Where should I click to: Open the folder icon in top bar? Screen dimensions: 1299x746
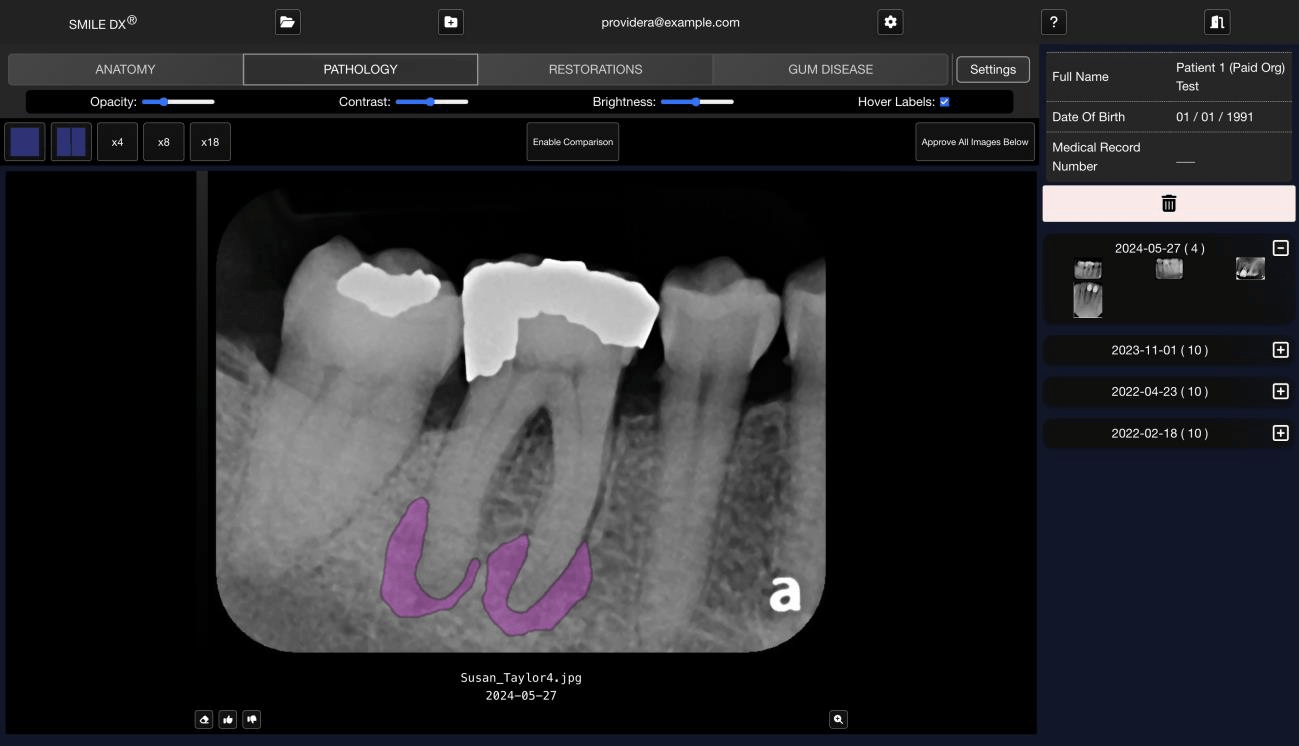(288, 22)
